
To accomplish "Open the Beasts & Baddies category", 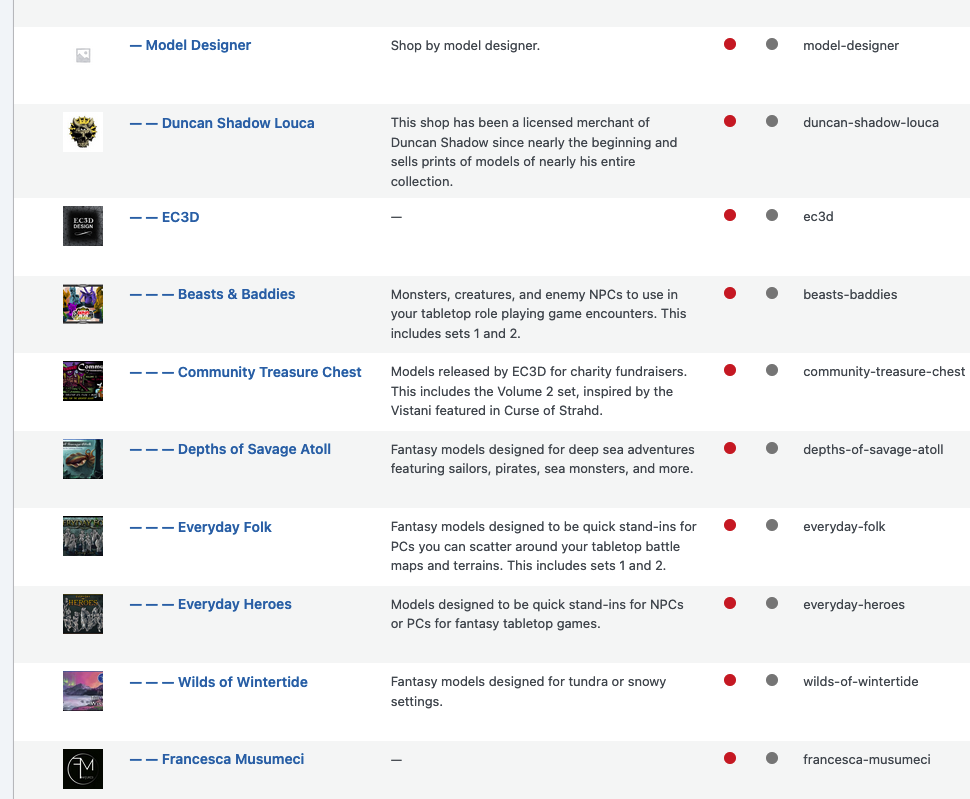I will [x=236, y=294].
